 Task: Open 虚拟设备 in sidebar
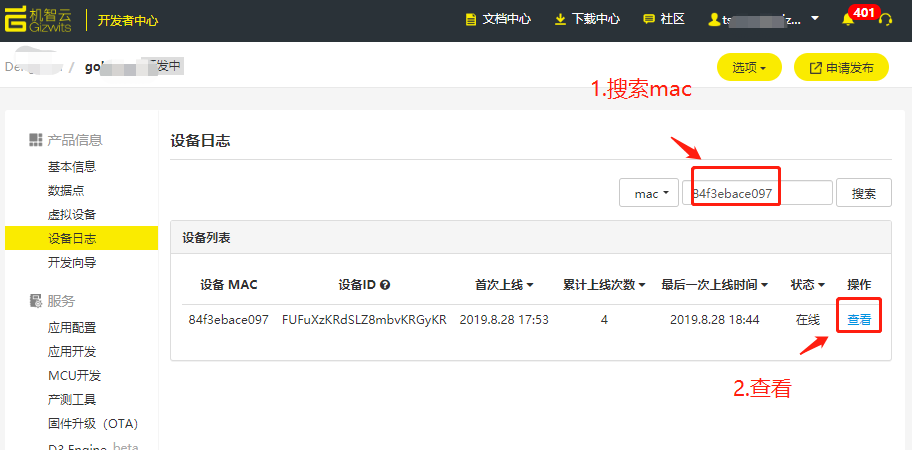point(72,215)
